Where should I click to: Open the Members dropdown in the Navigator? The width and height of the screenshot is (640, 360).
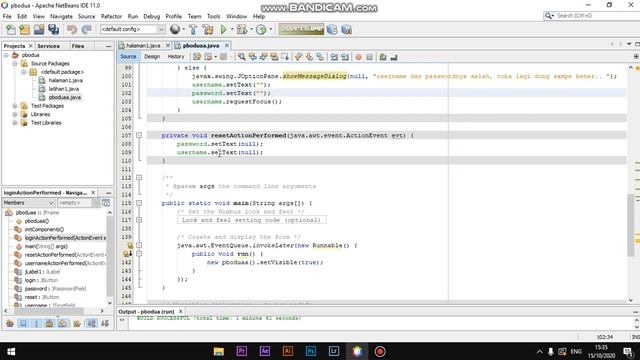[x=29, y=203]
